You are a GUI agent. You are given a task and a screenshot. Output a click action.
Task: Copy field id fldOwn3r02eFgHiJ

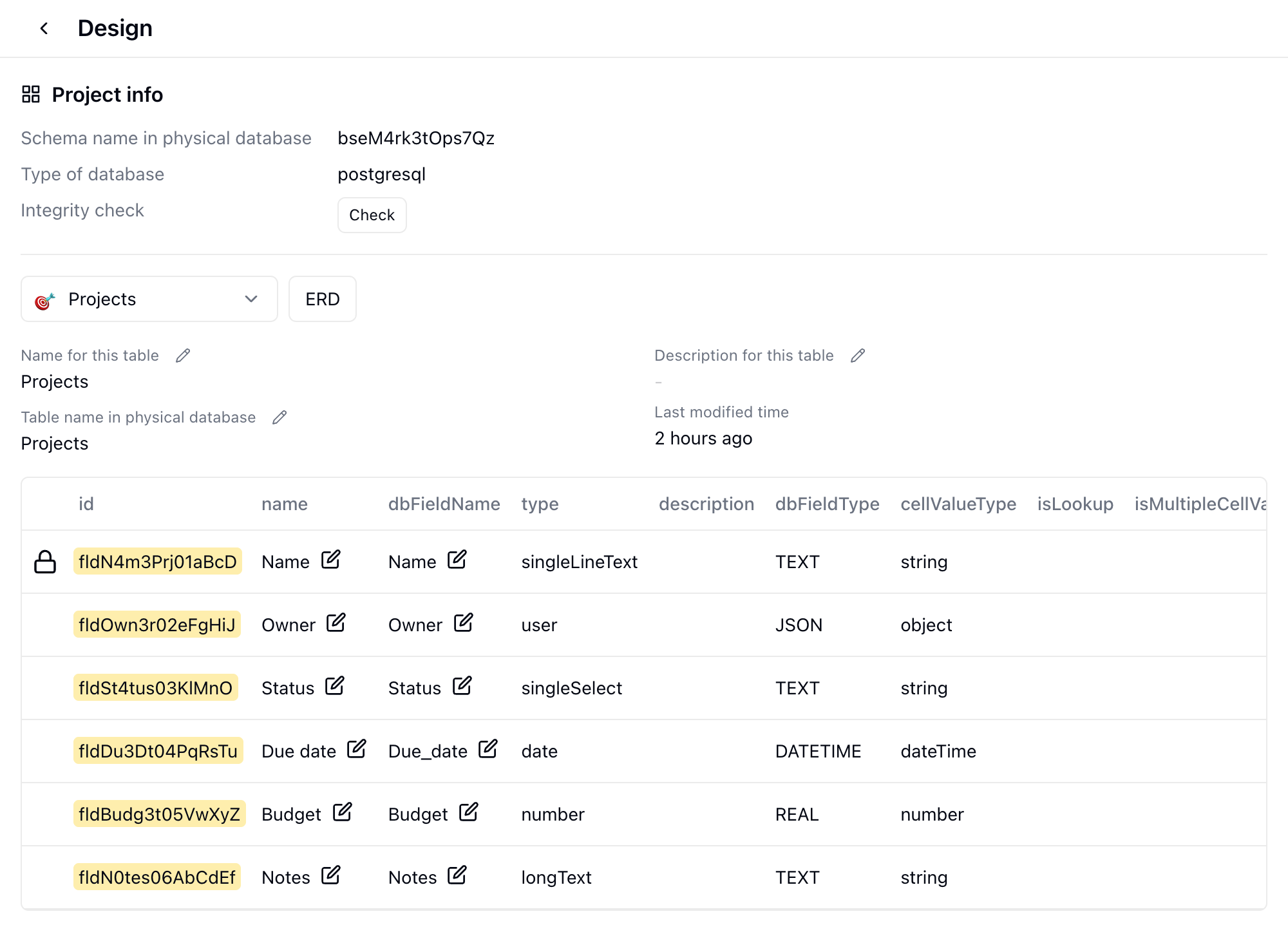coord(157,625)
